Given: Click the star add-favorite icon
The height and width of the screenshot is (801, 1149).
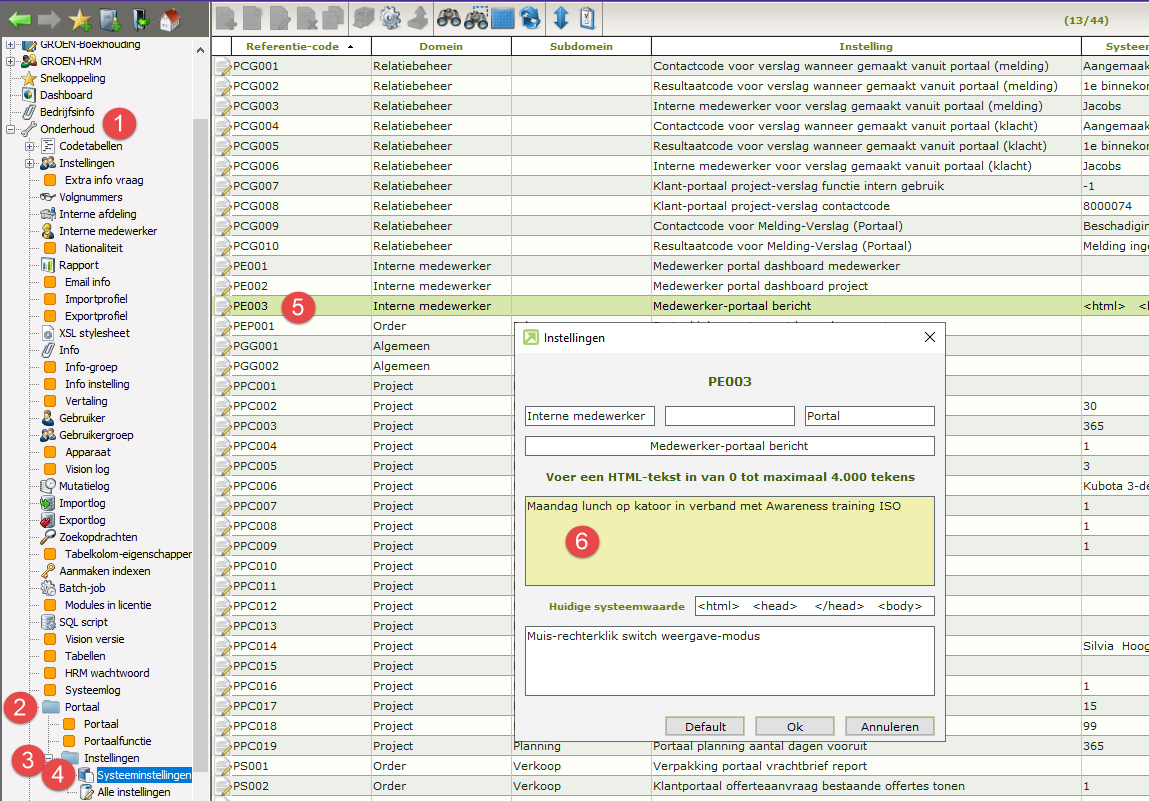Looking at the screenshot, I should tap(80, 17).
